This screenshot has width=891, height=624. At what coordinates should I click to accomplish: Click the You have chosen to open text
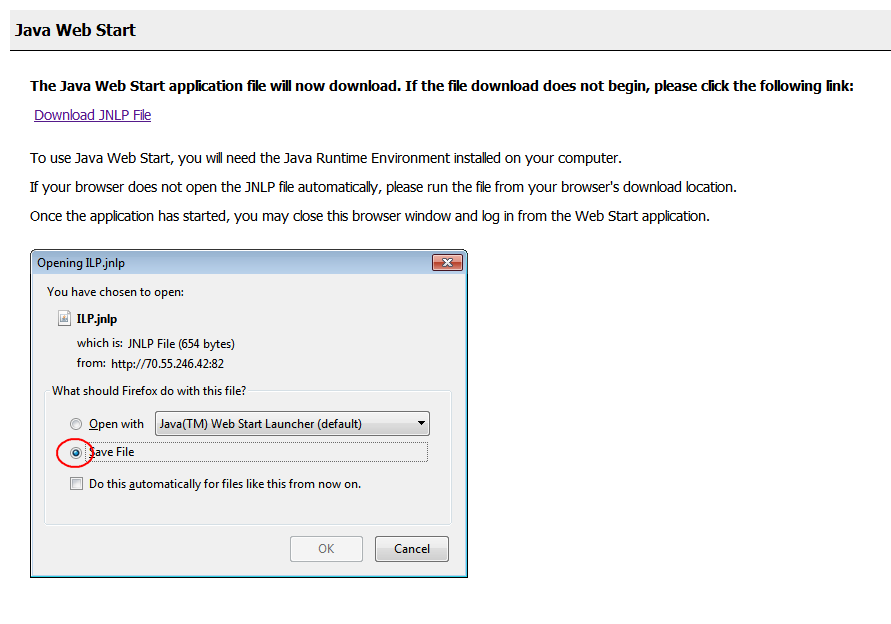pos(115,292)
